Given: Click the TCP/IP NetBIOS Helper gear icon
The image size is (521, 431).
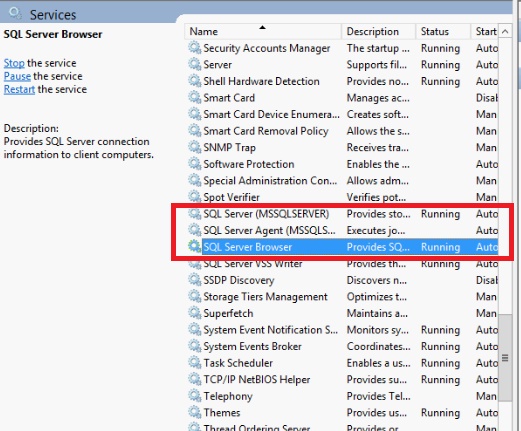Looking at the screenshot, I should [195, 379].
